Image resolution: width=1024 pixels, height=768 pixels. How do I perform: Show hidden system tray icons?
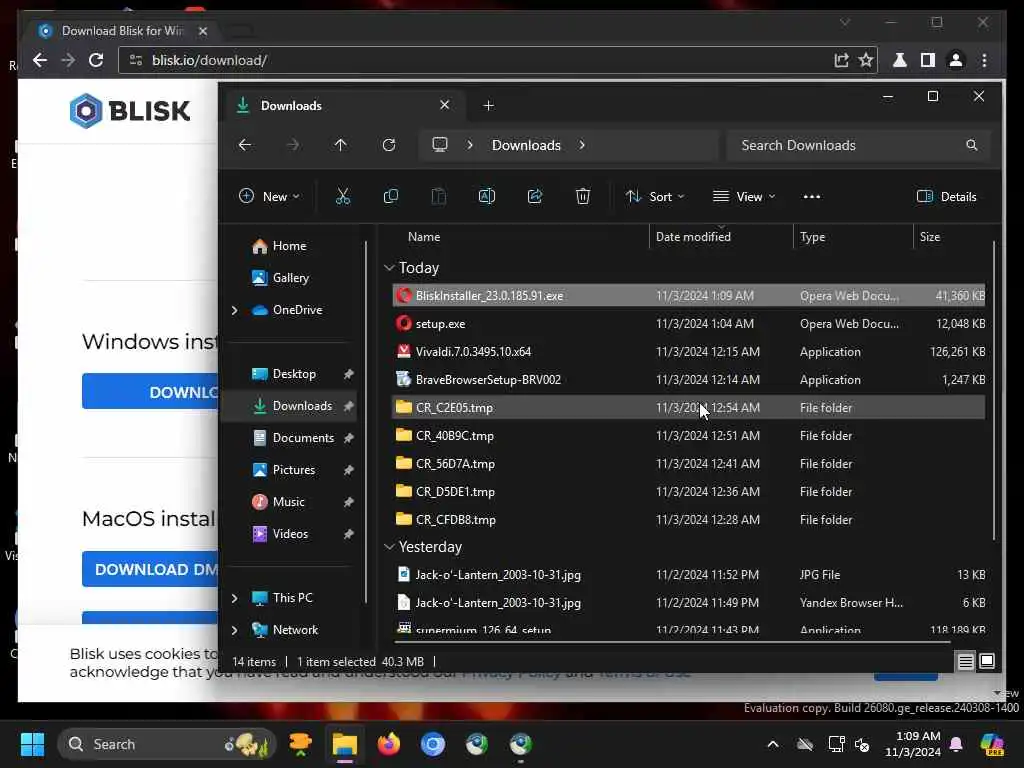(773, 744)
